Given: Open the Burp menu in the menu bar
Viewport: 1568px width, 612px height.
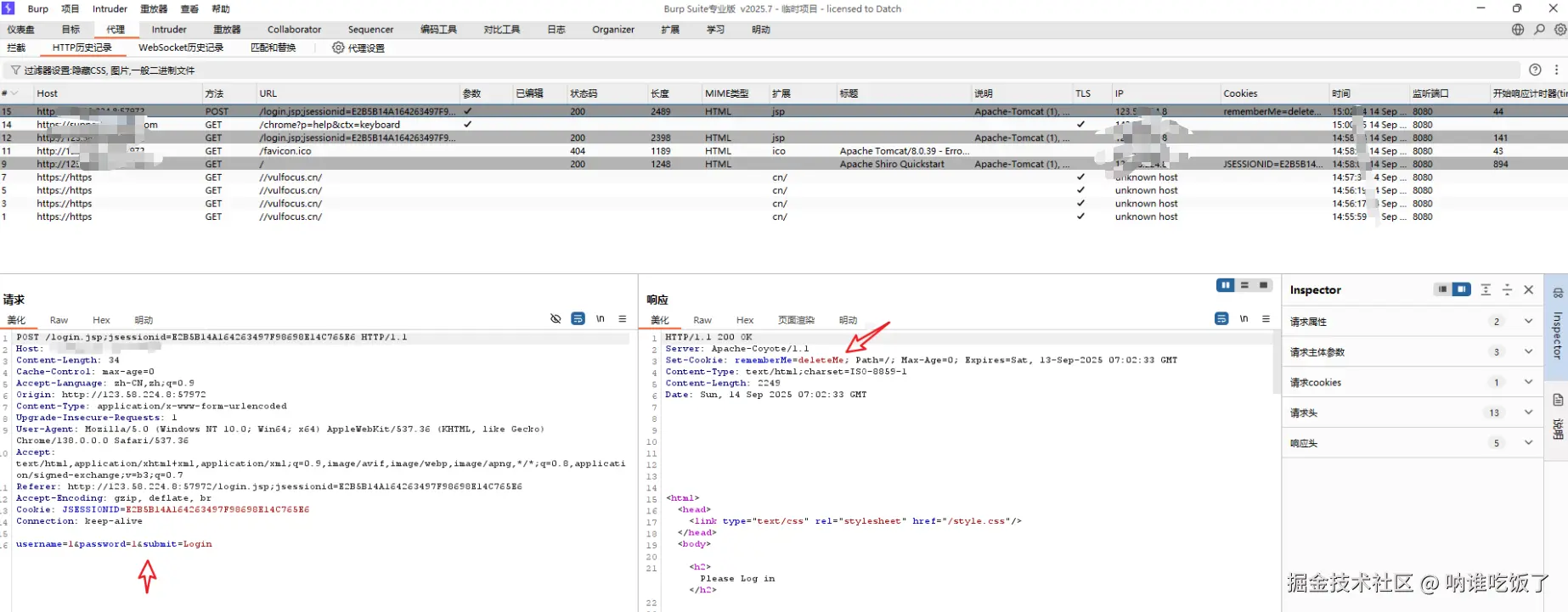Looking at the screenshot, I should click(x=38, y=8).
